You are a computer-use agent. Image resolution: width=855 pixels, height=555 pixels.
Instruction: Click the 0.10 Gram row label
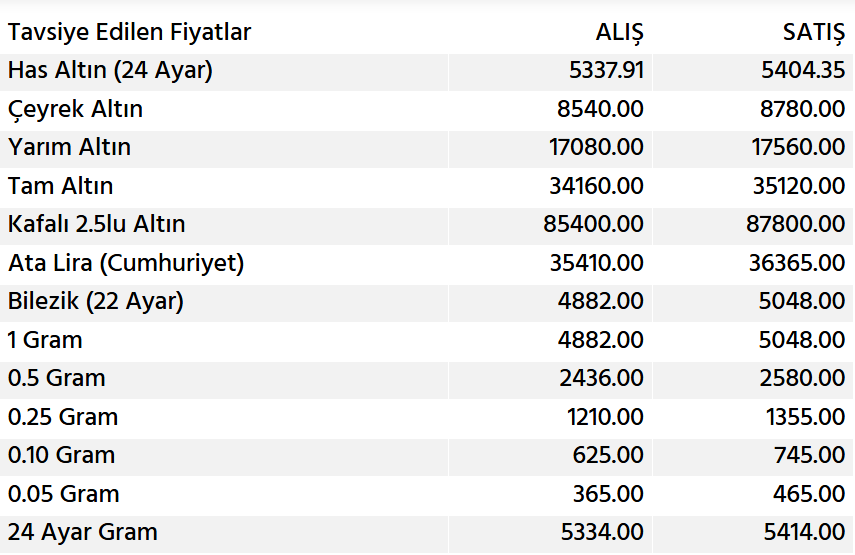point(62,456)
